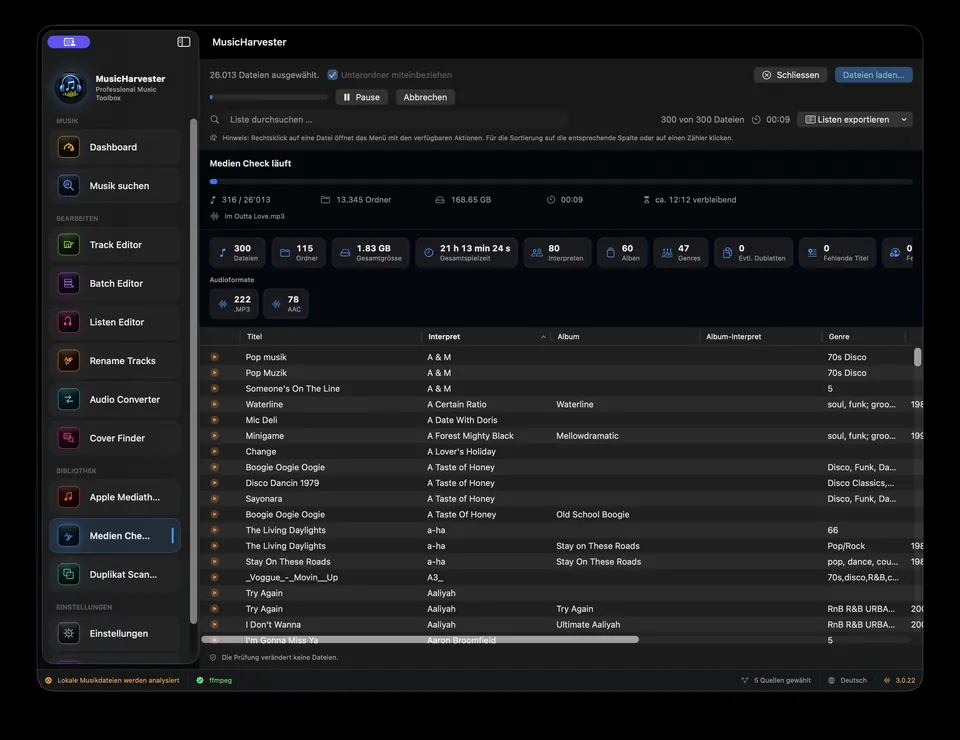Toggle the sidebar panel icon
The width and height of the screenshot is (960, 740).
[x=184, y=42]
